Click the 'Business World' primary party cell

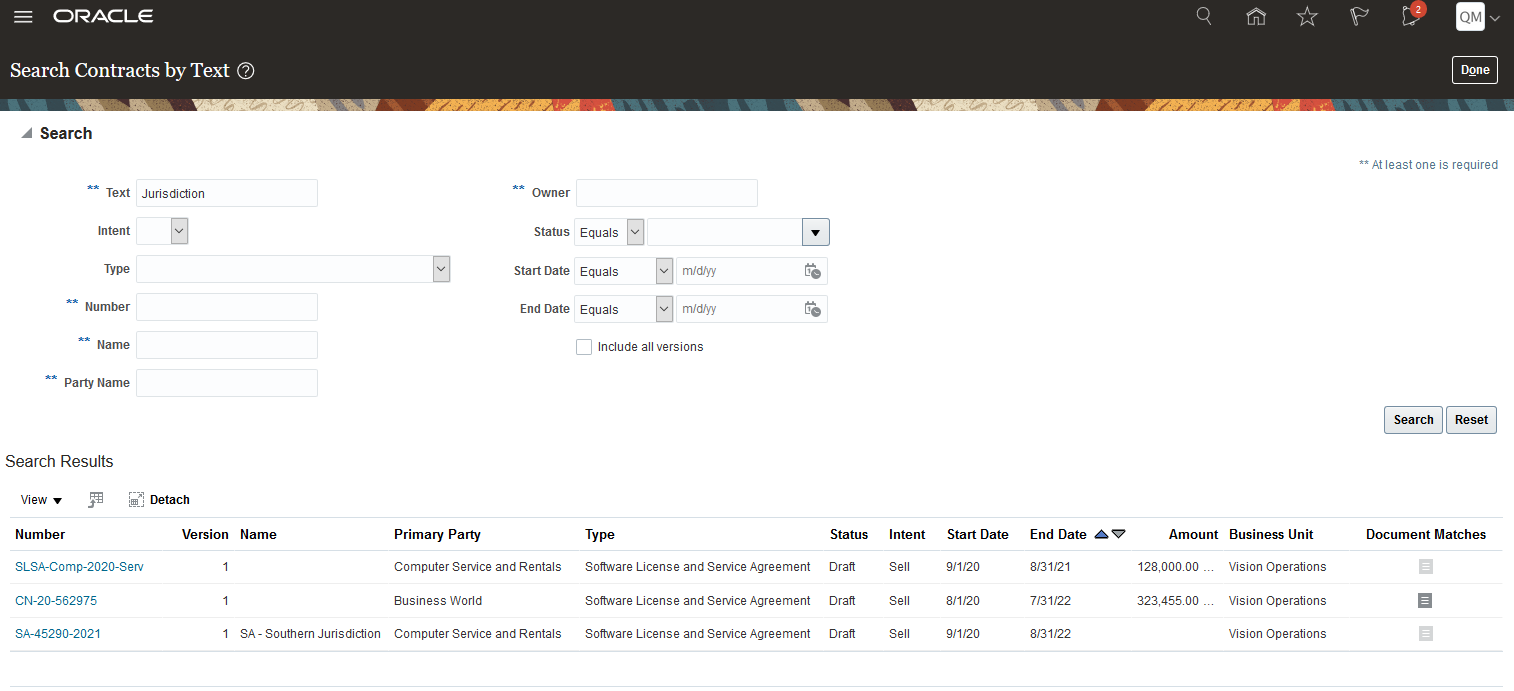[438, 601]
